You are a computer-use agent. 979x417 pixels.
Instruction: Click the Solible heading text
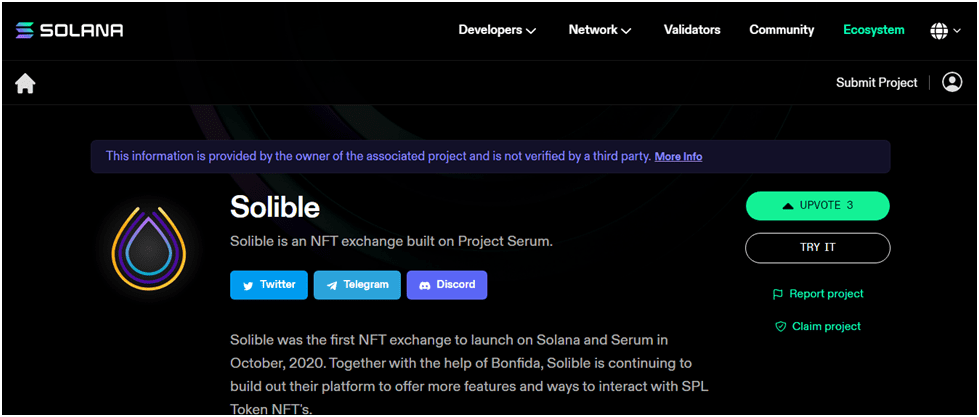click(275, 207)
